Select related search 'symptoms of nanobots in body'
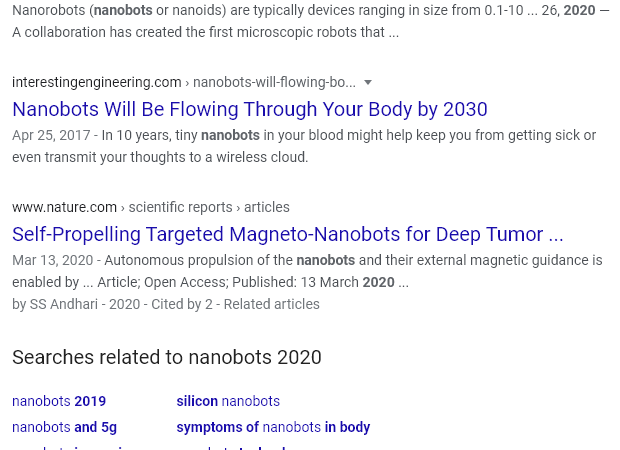The width and height of the screenshot is (620, 450). pyautogui.click(x=273, y=427)
